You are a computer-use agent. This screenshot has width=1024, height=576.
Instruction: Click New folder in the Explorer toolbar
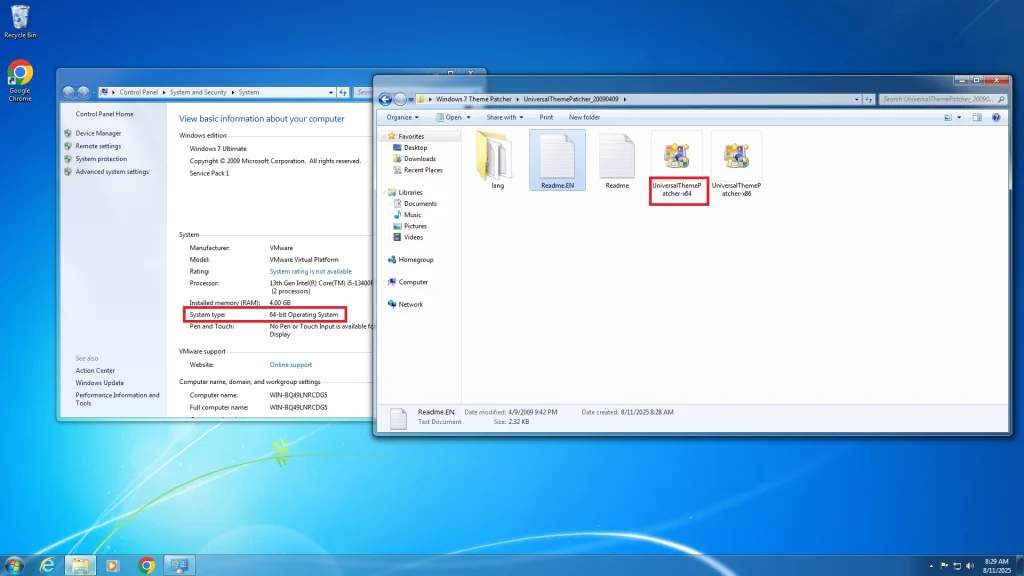pos(584,118)
